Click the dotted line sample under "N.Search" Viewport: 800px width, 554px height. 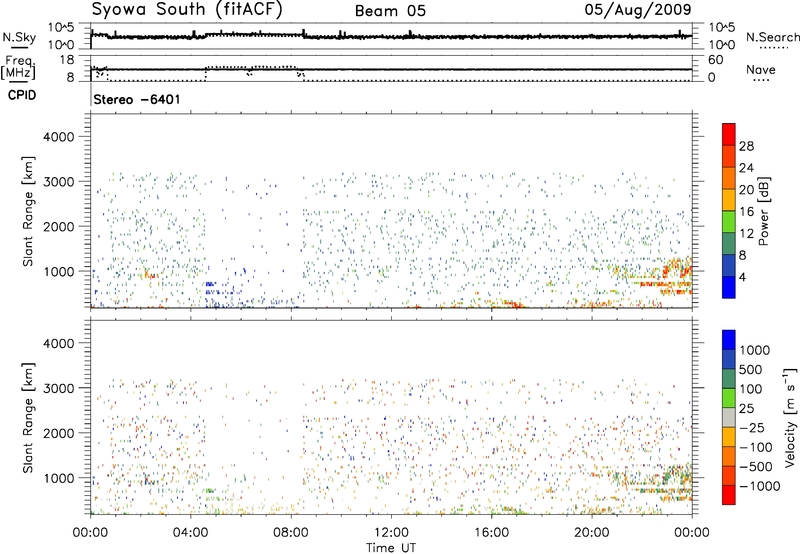(x=774, y=48)
